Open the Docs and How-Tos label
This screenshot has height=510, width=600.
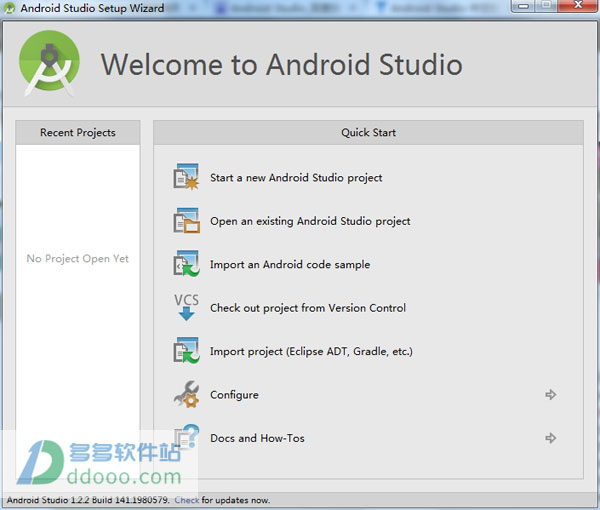click(x=257, y=438)
